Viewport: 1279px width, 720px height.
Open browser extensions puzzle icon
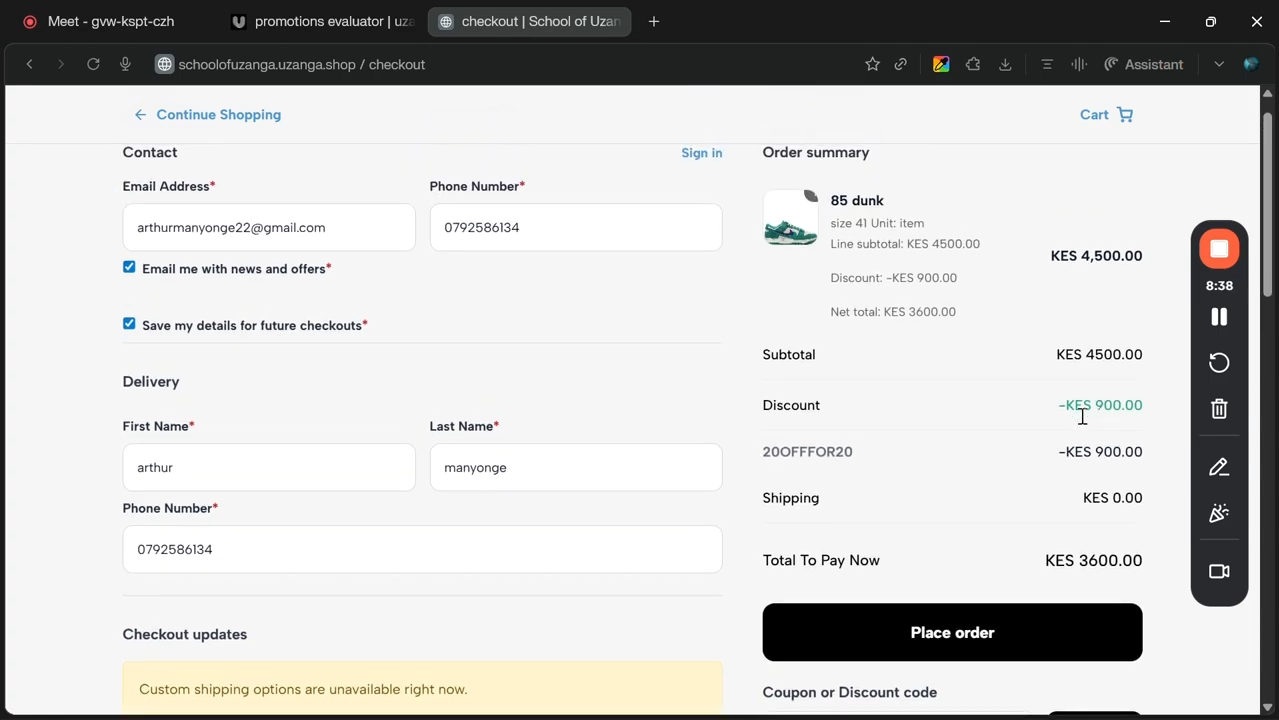[973, 64]
